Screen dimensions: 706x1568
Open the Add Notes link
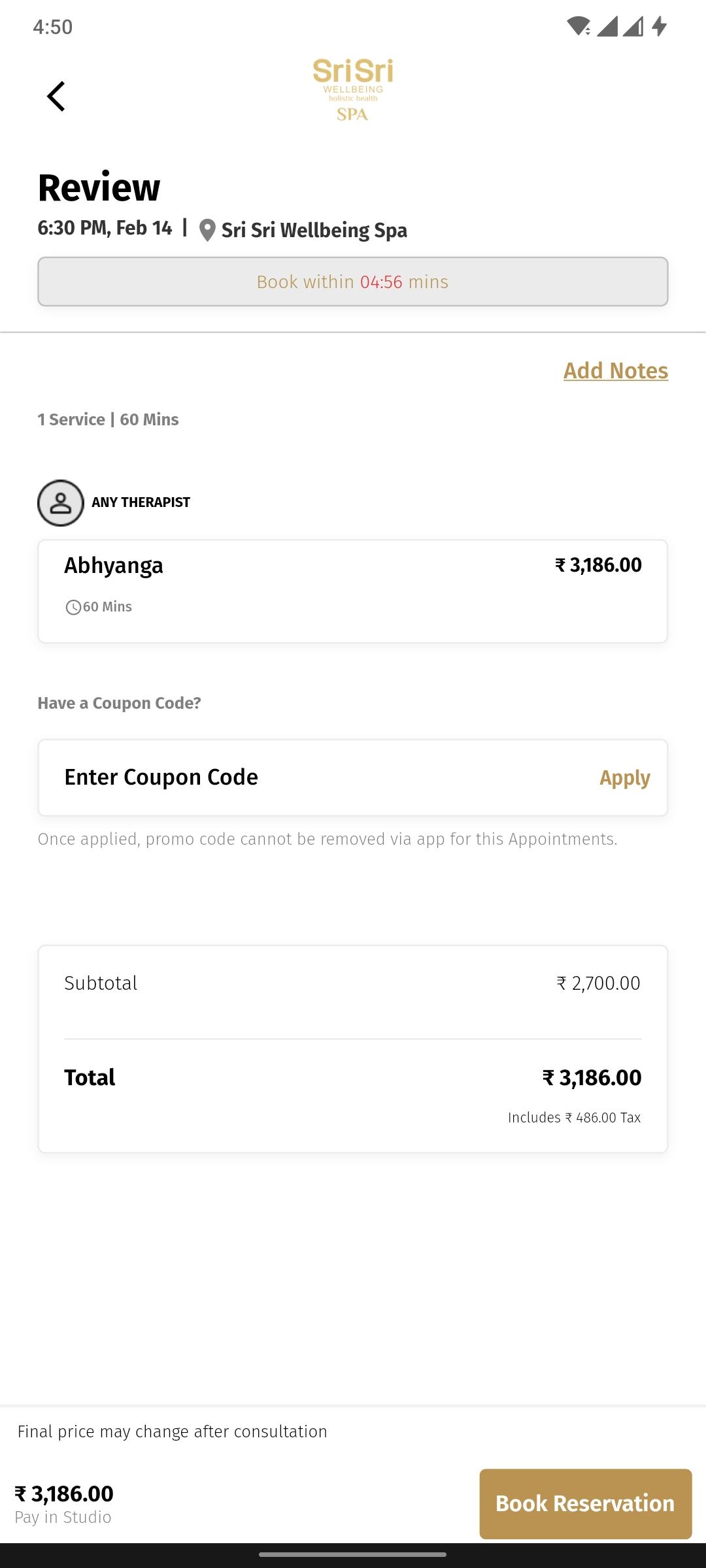(616, 370)
